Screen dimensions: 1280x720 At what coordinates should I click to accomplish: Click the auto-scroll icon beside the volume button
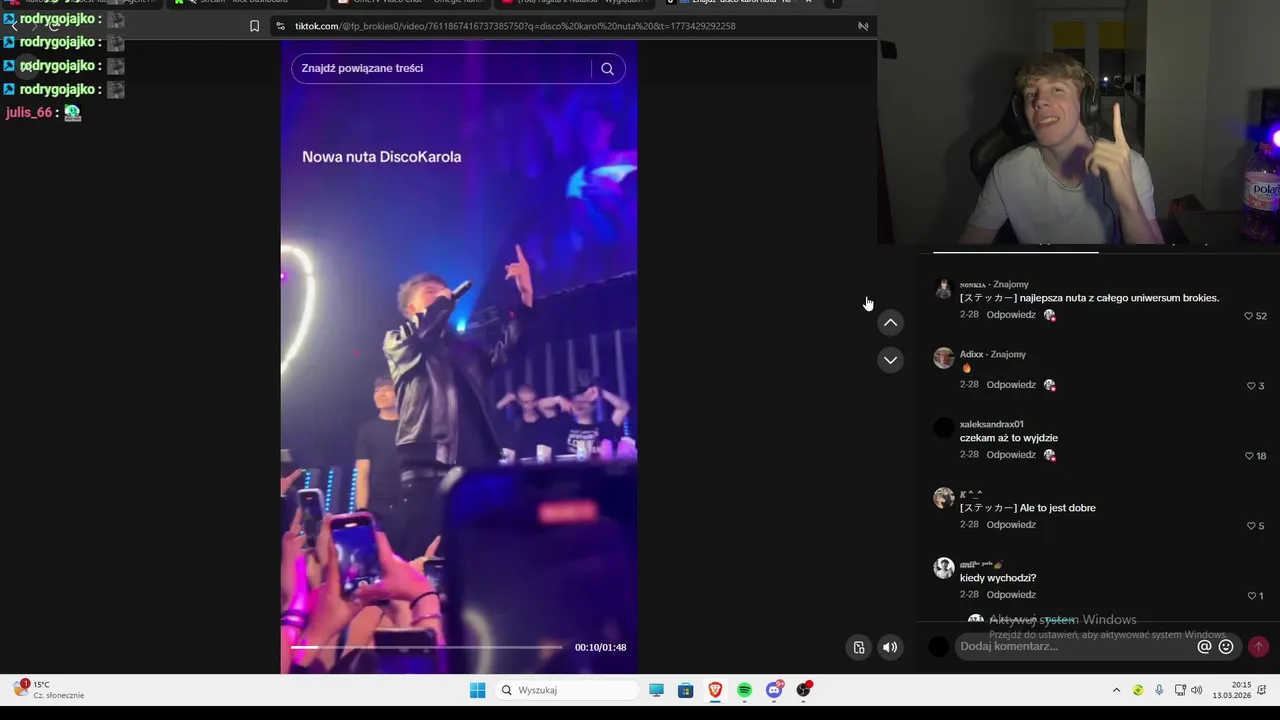(x=858, y=647)
